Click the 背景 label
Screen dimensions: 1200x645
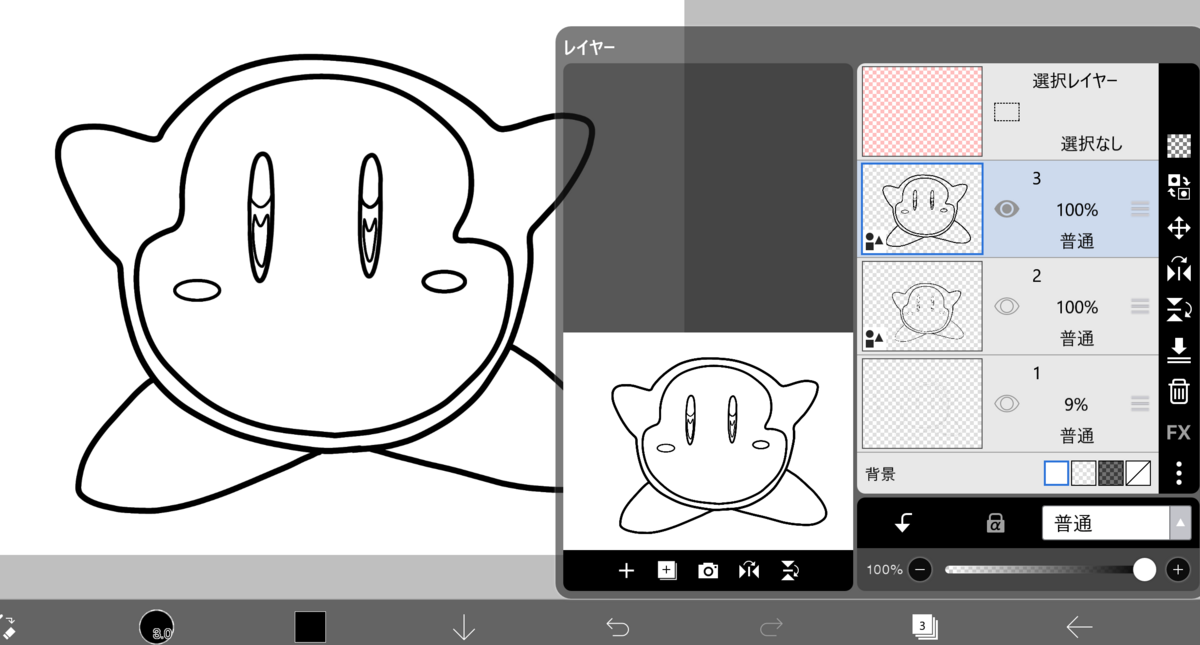(880, 474)
